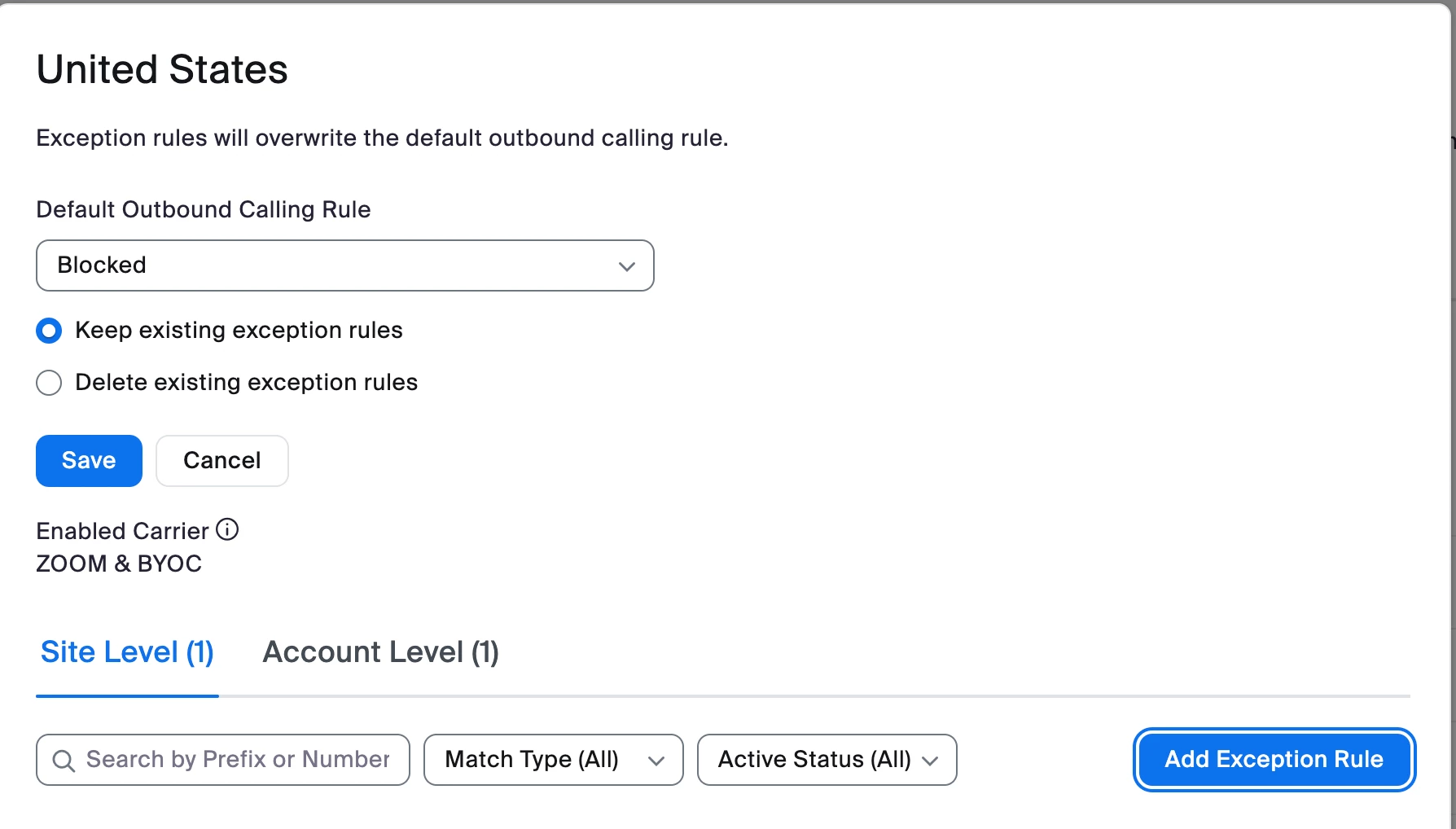This screenshot has height=829, width=1456.
Task: Click the chevron arrow in Blocked selector
Action: coord(626,266)
